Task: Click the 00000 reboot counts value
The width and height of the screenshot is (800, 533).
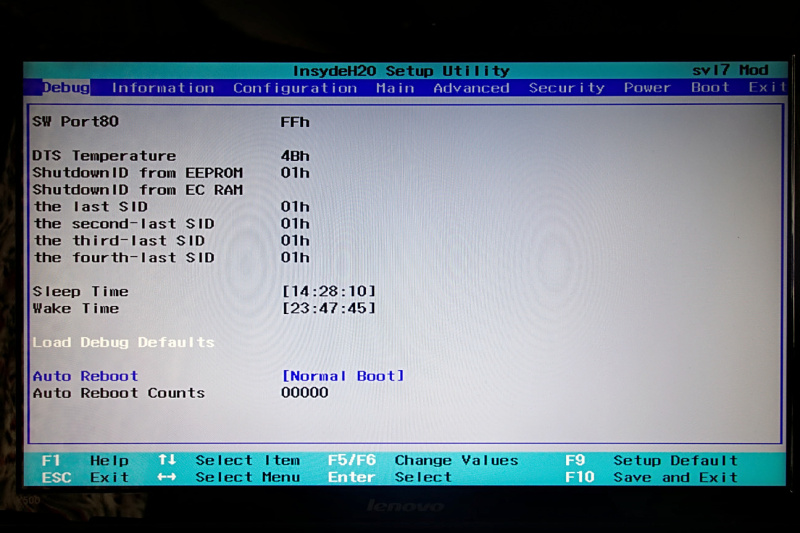Action: [x=305, y=392]
